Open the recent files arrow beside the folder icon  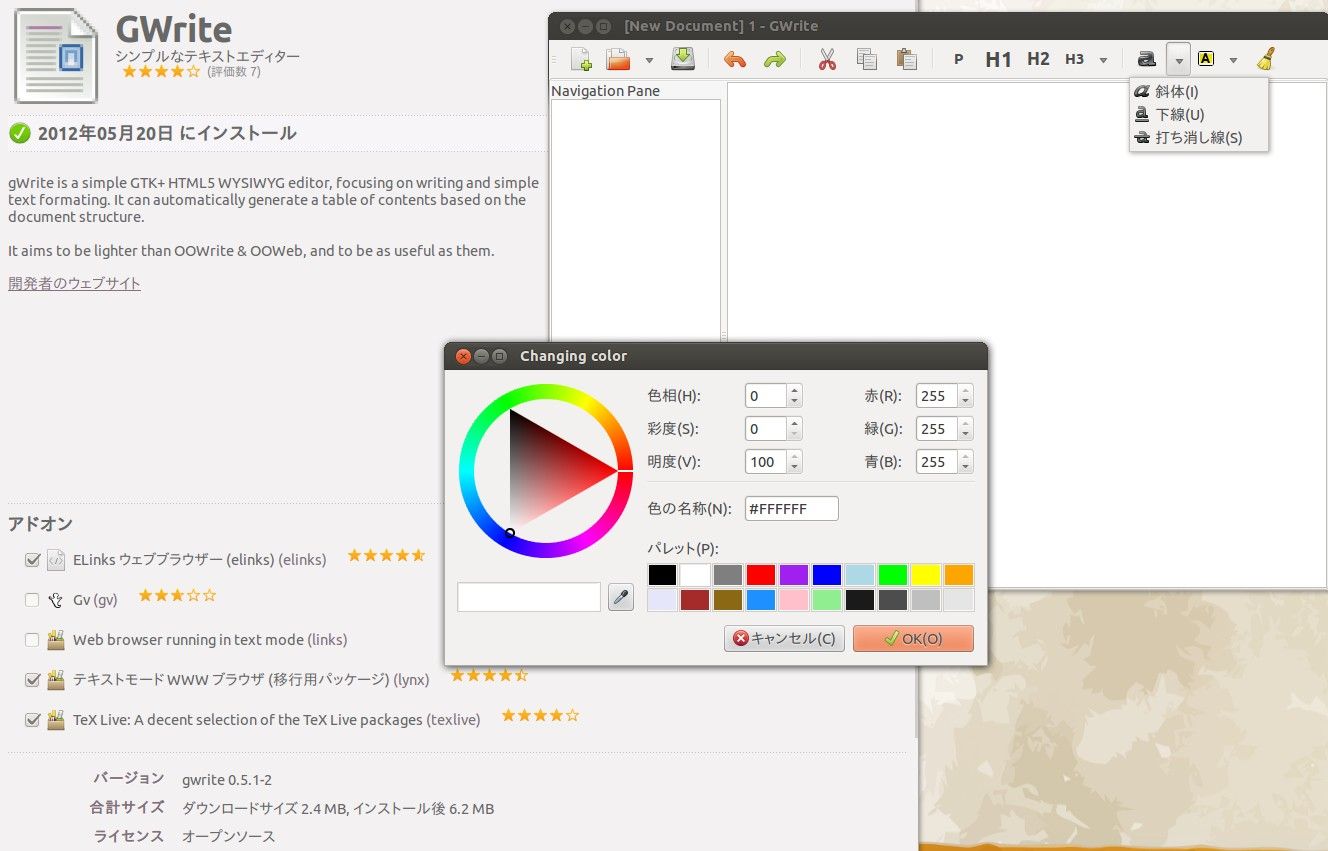(x=649, y=60)
